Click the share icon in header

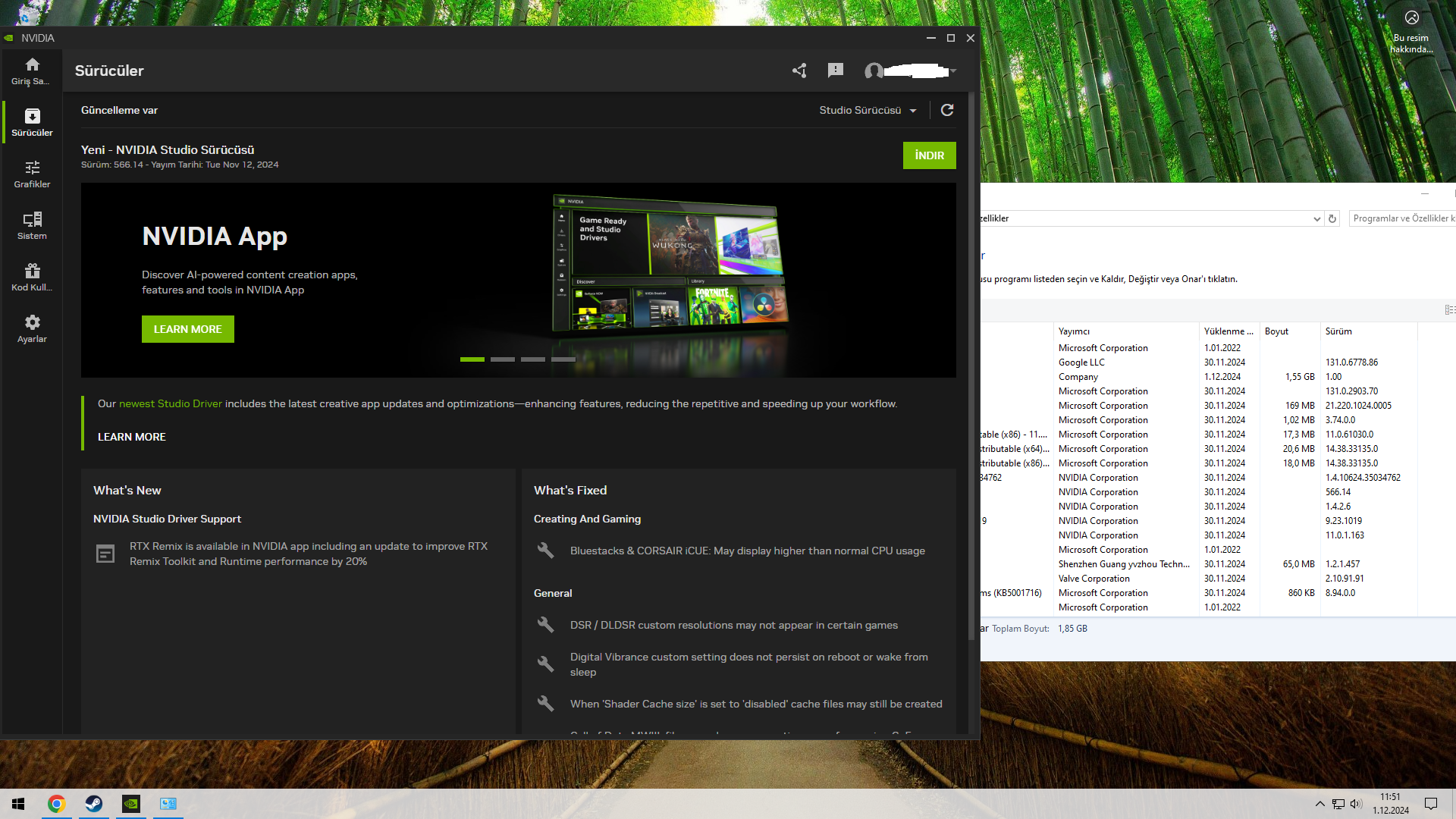click(x=799, y=71)
